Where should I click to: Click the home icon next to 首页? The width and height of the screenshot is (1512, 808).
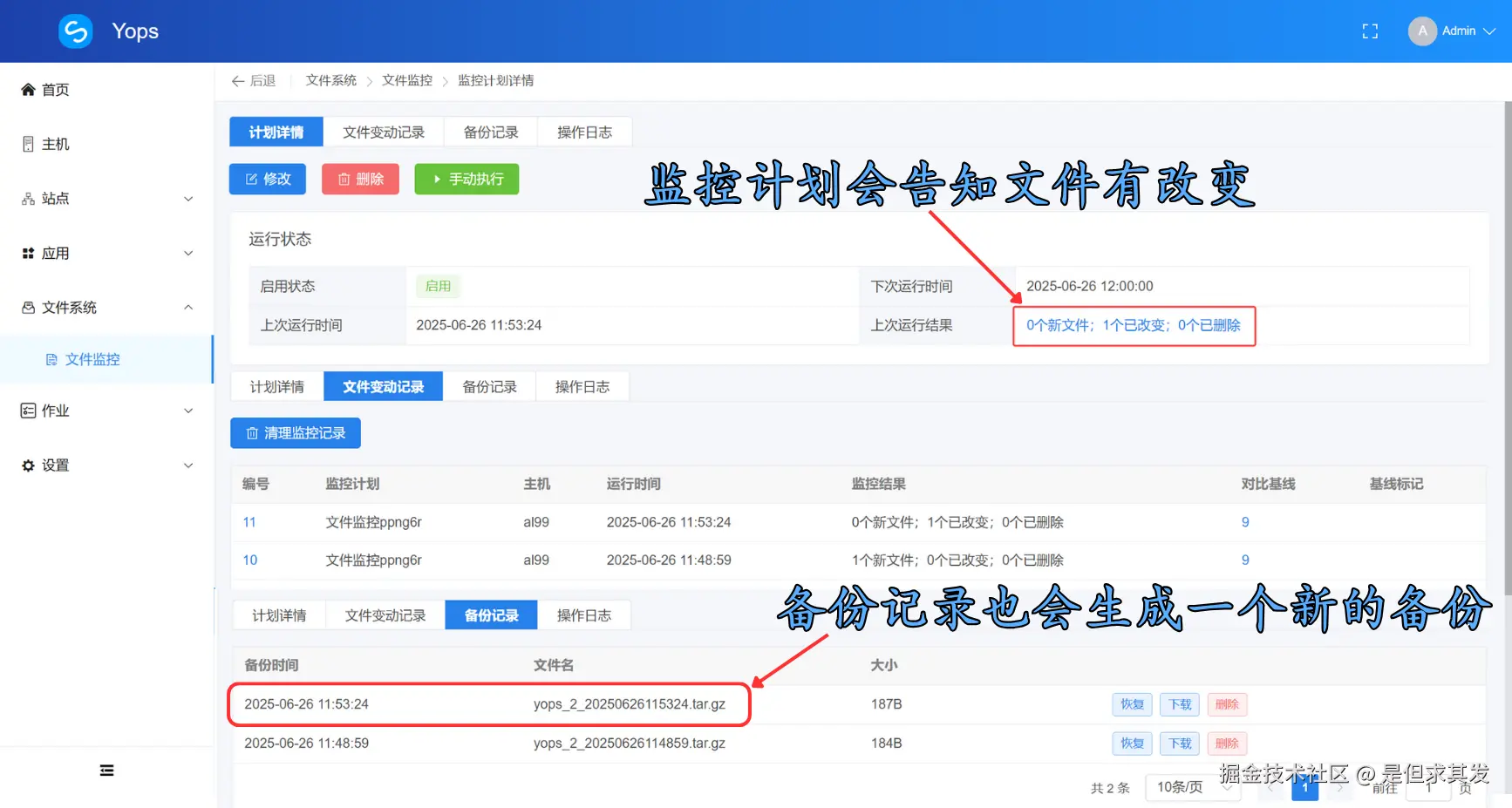pyautogui.click(x=26, y=89)
